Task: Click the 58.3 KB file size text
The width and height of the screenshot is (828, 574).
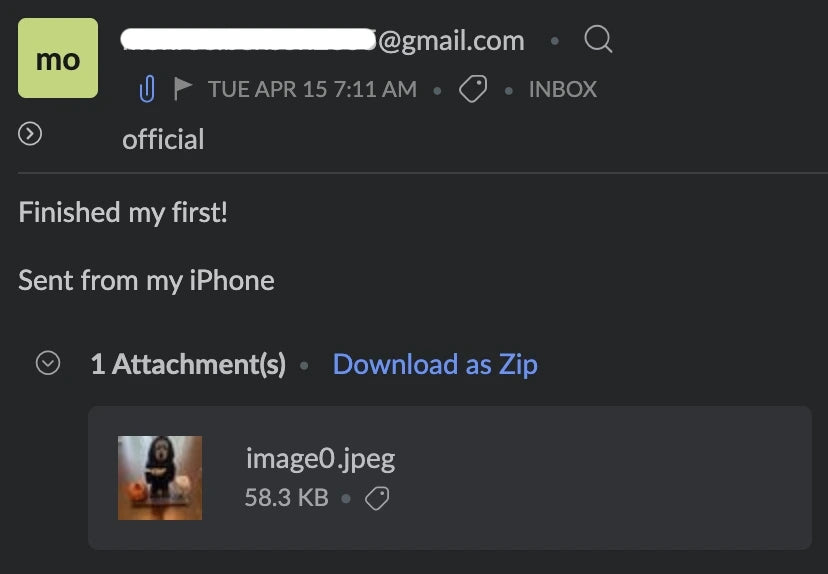Action: point(287,497)
